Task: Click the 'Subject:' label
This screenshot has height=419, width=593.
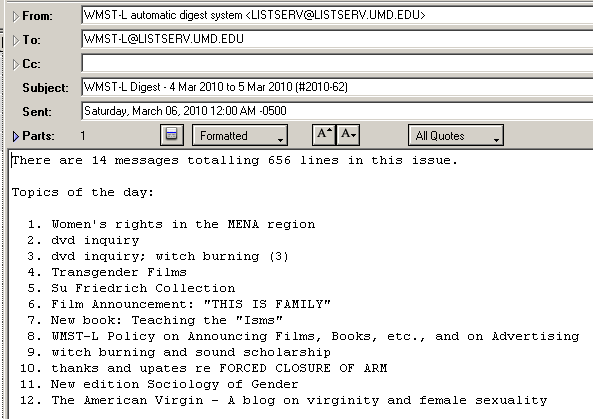Action: tap(45, 88)
